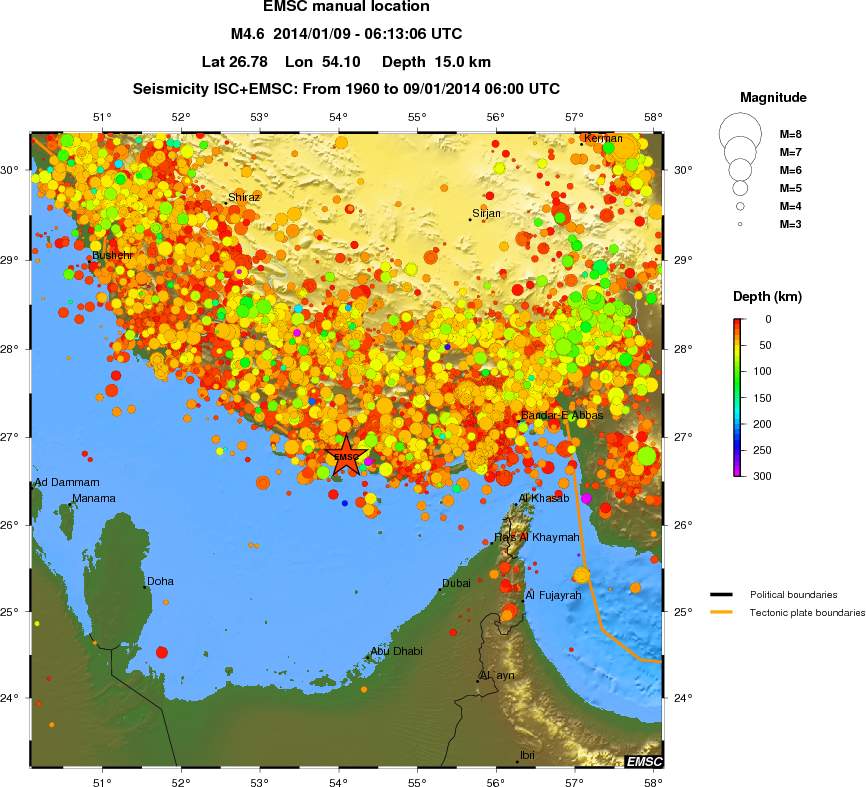
Task: Click the Ibri city label
Action: [x=527, y=755]
